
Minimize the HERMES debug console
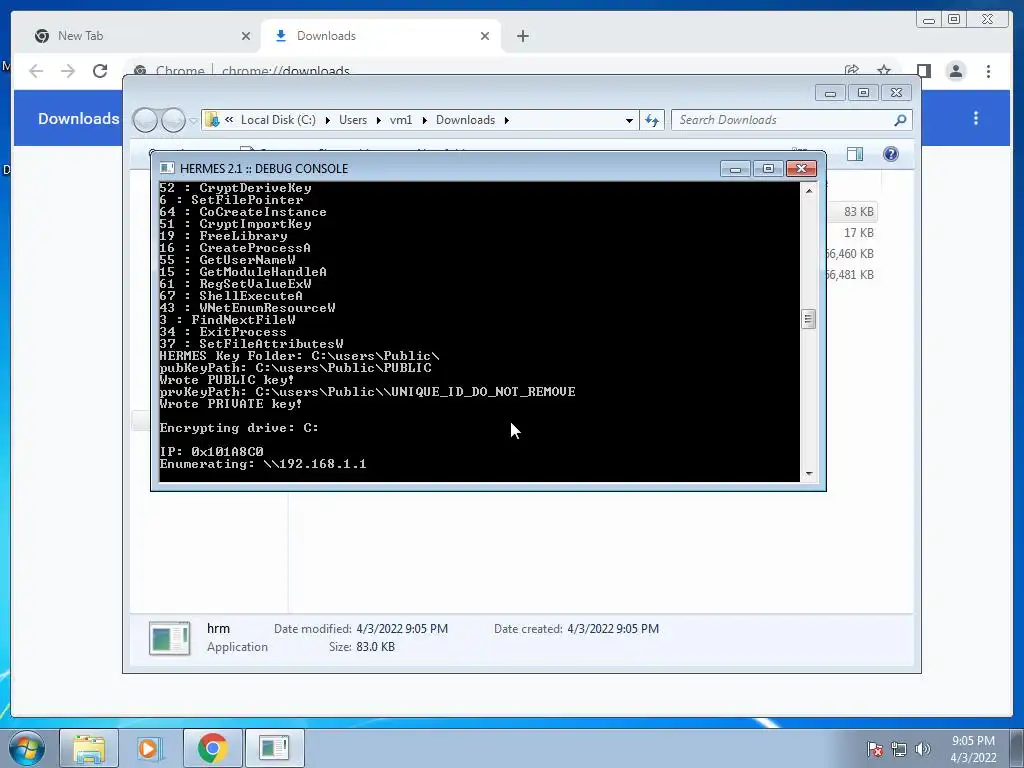(735, 169)
